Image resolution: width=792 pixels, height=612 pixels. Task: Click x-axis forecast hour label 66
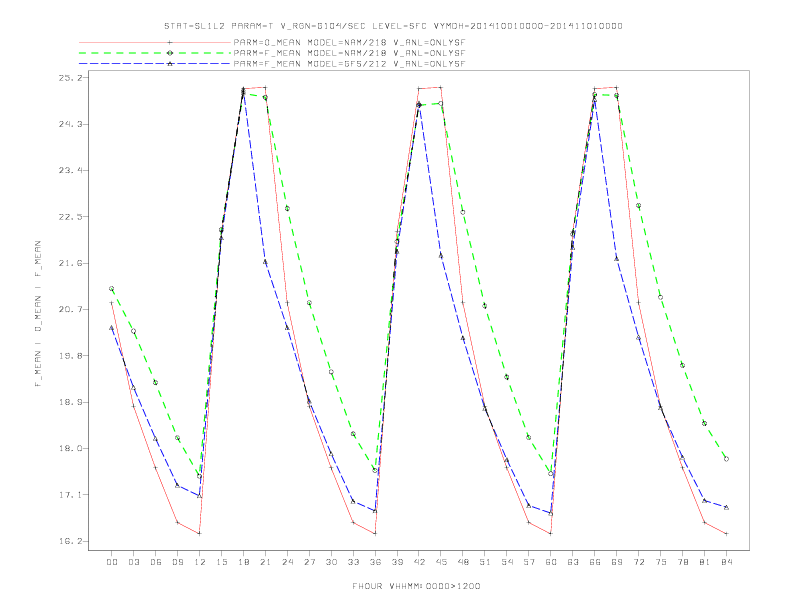595,562
